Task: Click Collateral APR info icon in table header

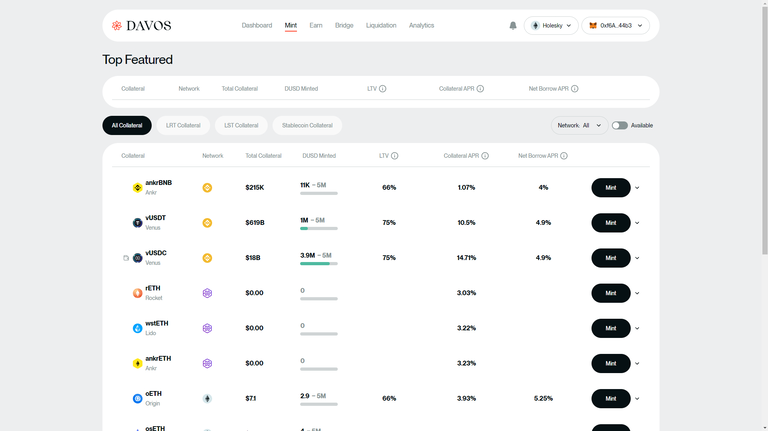Action: pyautogui.click(x=485, y=156)
